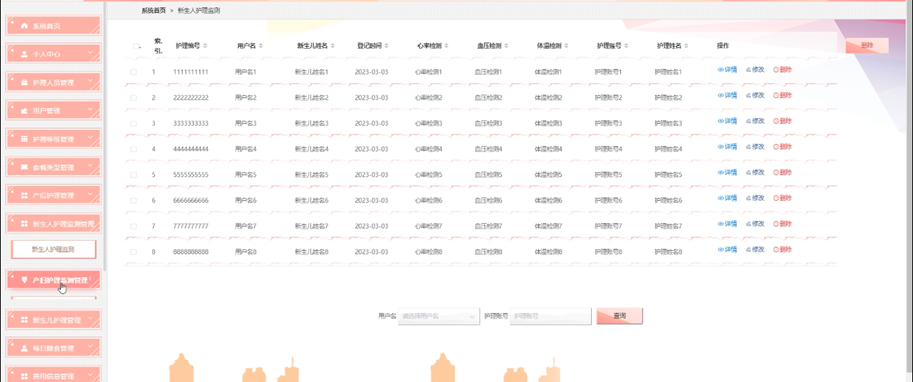Screen dimensions: 913x382
Task: Expand 护理等级管理 sidebar chevron
Action: click(x=90, y=138)
